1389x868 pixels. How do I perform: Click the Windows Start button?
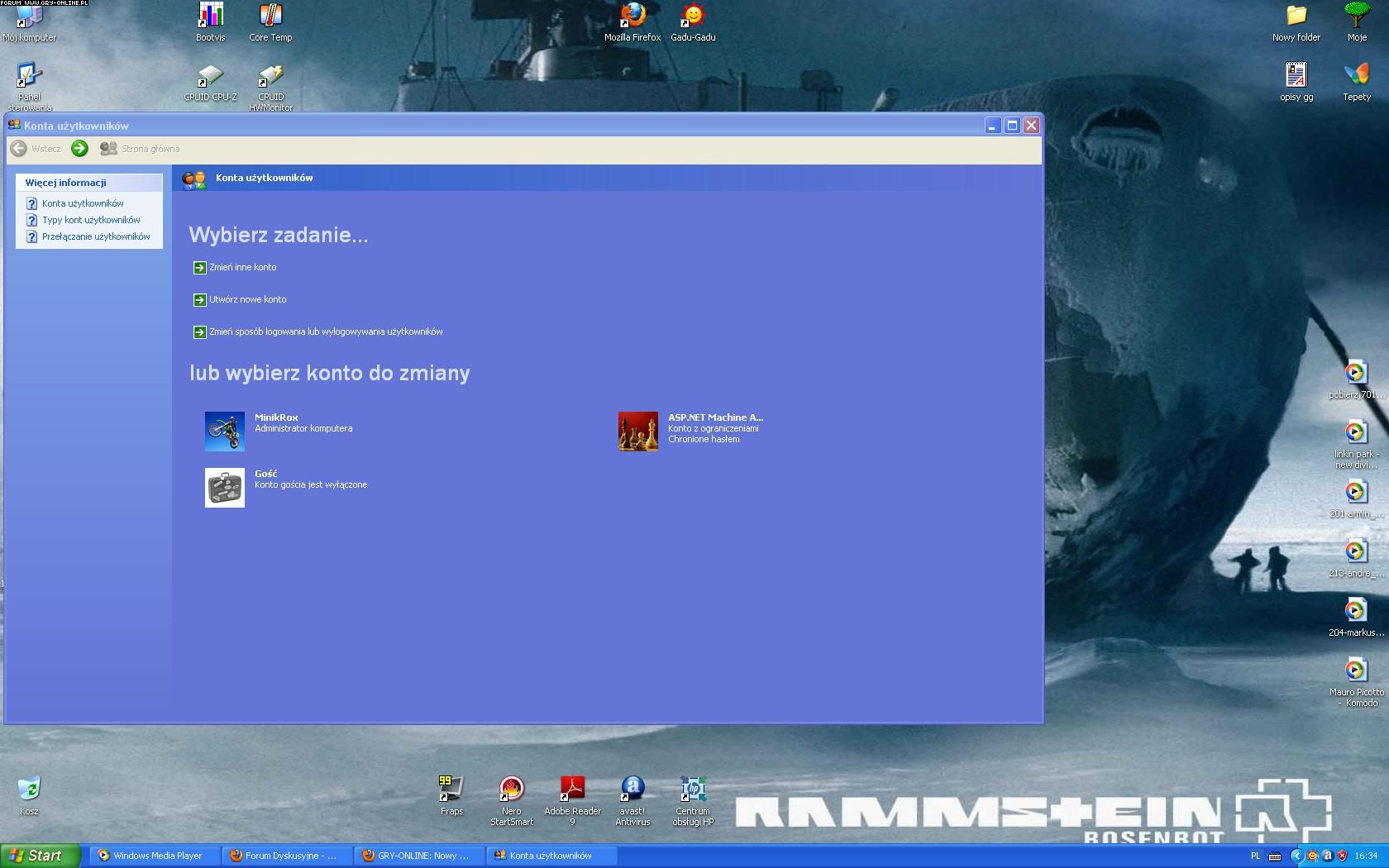(40, 856)
